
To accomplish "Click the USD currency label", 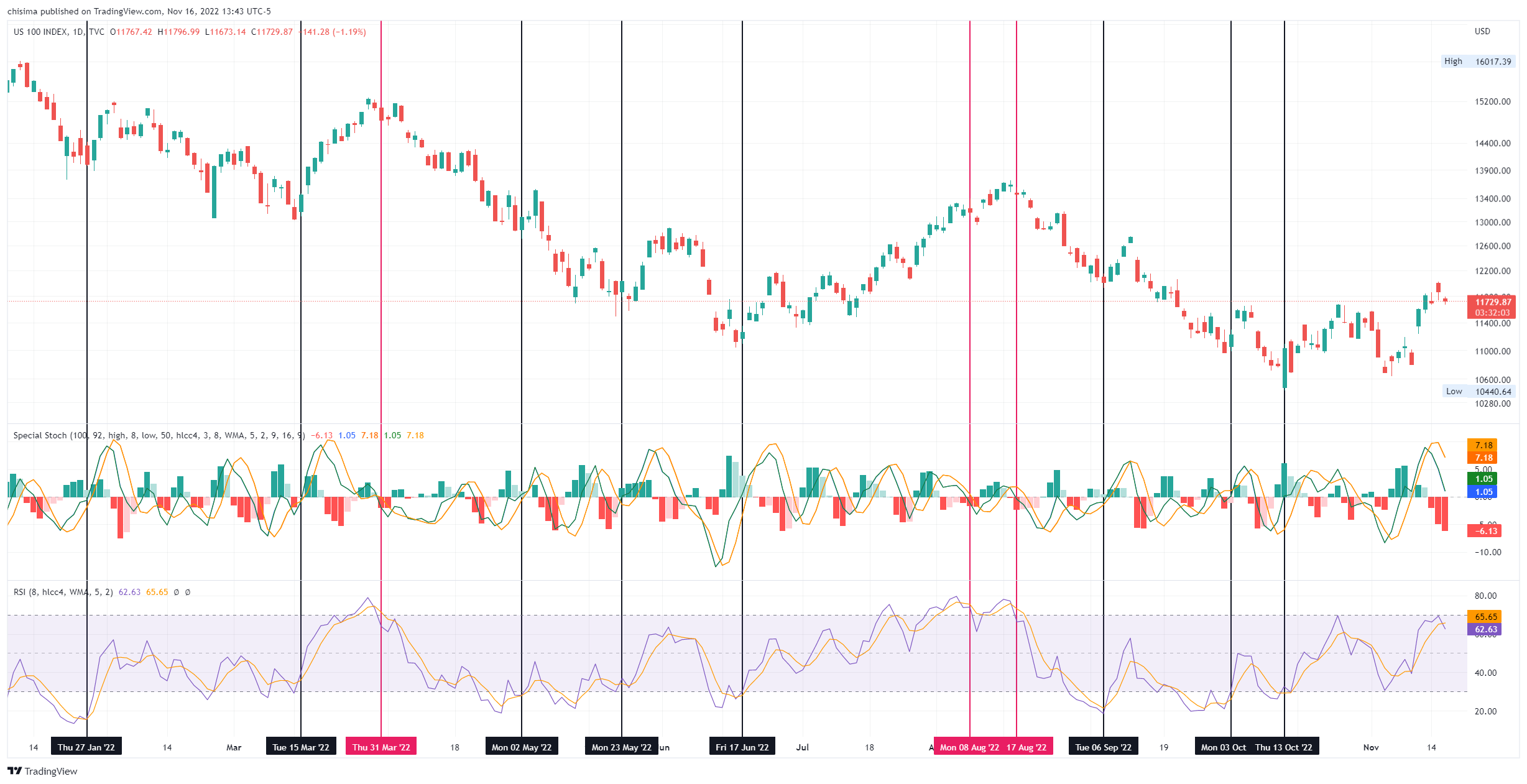I will (x=1482, y=31).
